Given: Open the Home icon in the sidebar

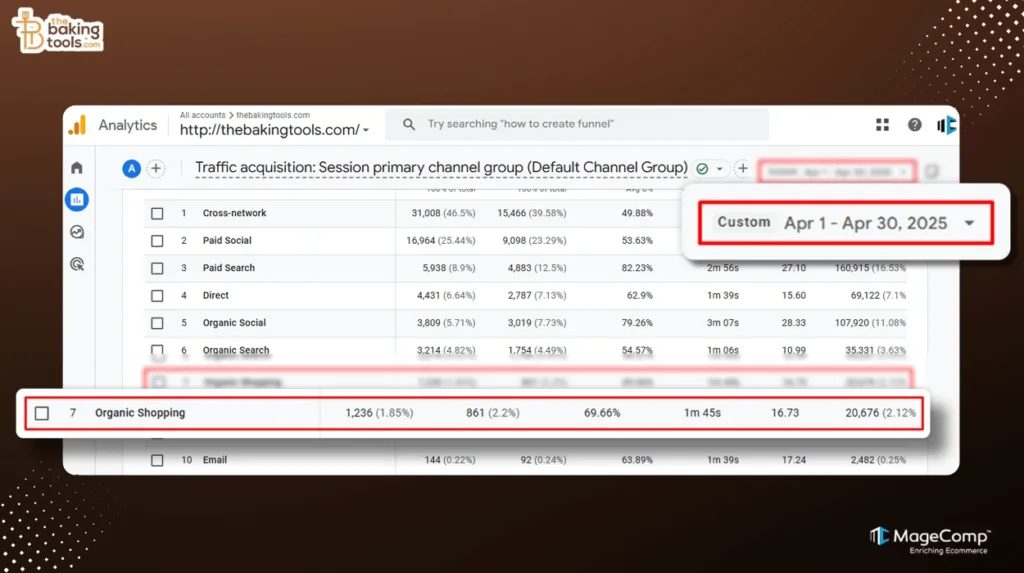Looking at the screenshot, I should click(77, 168).
